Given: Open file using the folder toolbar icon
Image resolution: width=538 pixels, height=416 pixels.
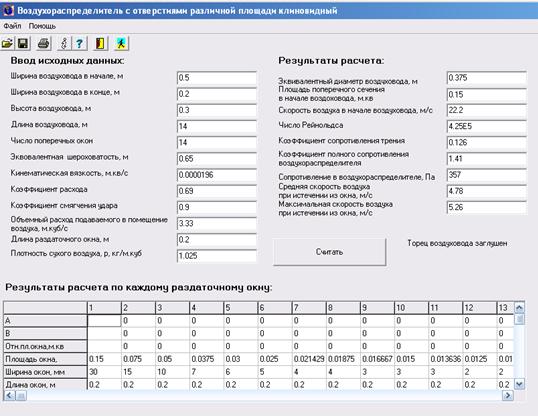Looking at the screenshot, I should 8,44.
